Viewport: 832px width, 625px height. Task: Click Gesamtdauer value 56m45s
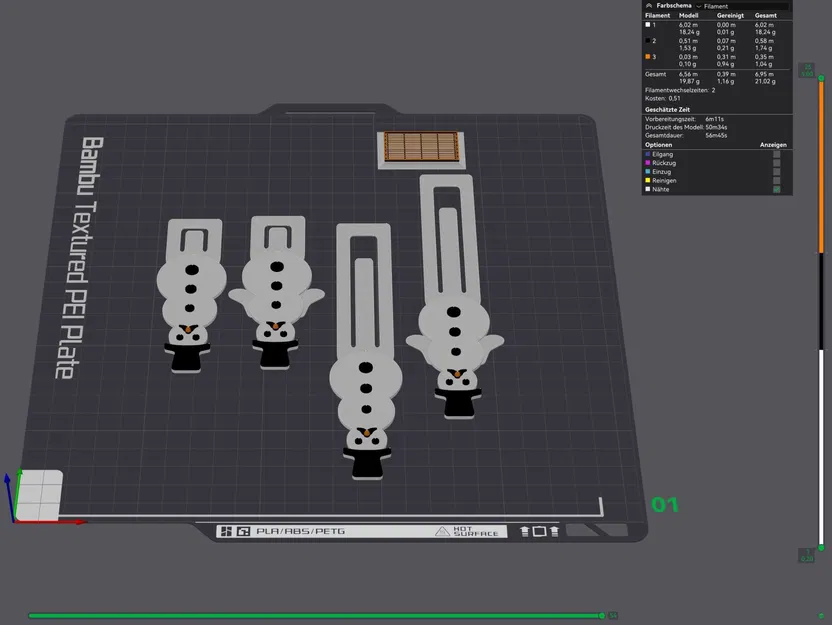point(716,135)
